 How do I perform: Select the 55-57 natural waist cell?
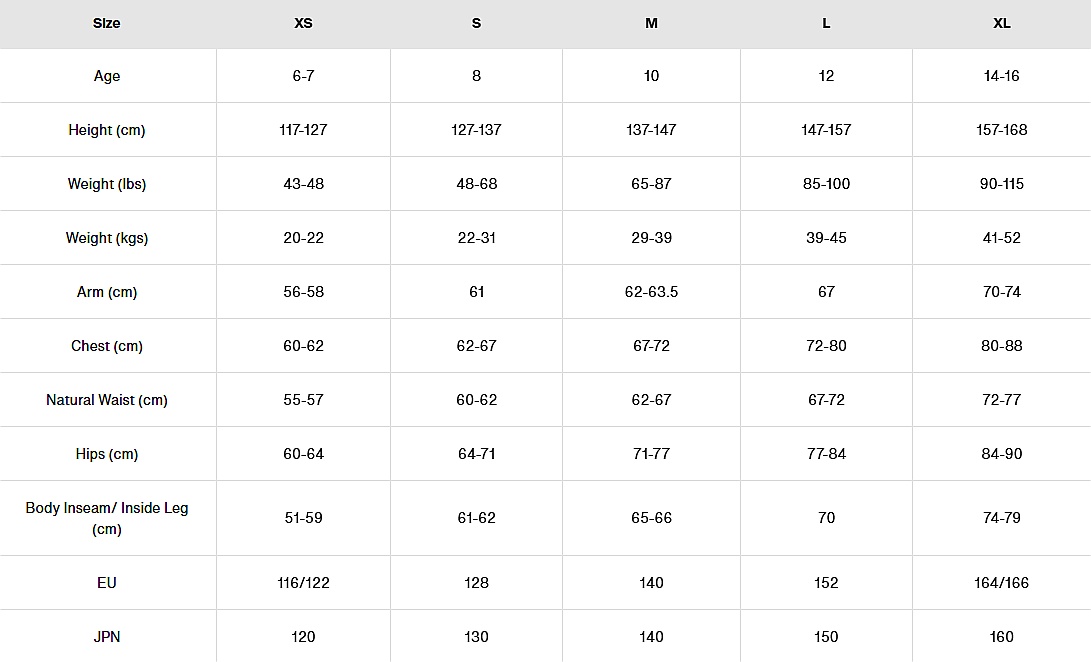click(x=303, y=400)
